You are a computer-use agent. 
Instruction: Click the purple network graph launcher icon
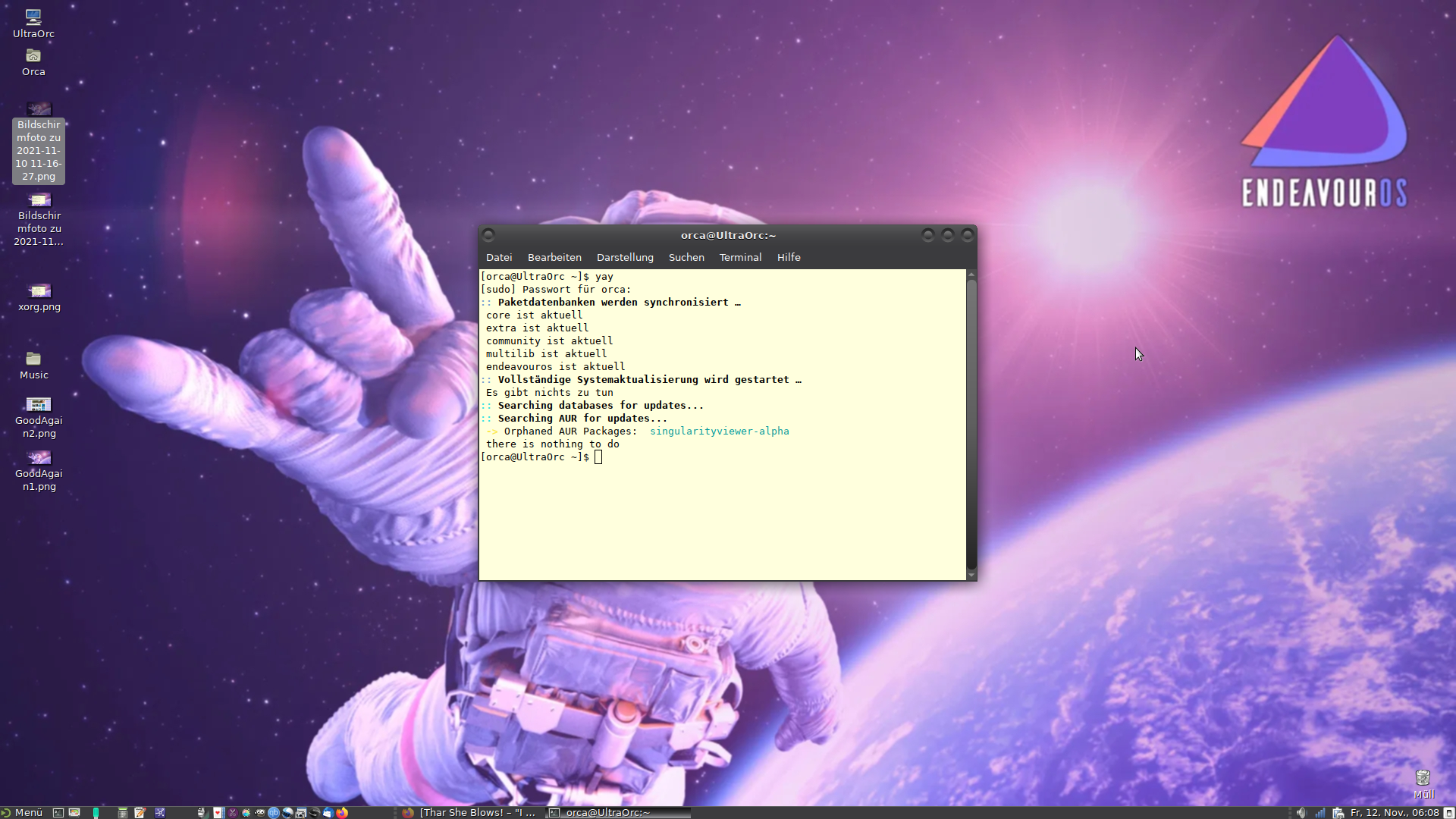pos(160,812)
